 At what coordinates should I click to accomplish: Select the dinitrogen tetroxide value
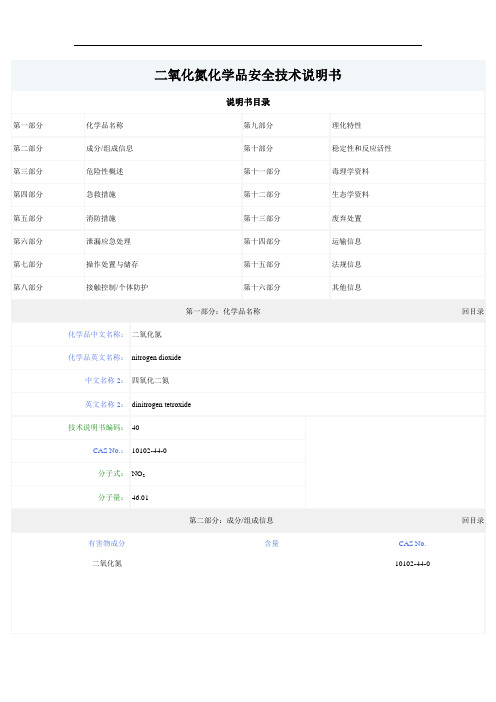(x=161, y=404)
